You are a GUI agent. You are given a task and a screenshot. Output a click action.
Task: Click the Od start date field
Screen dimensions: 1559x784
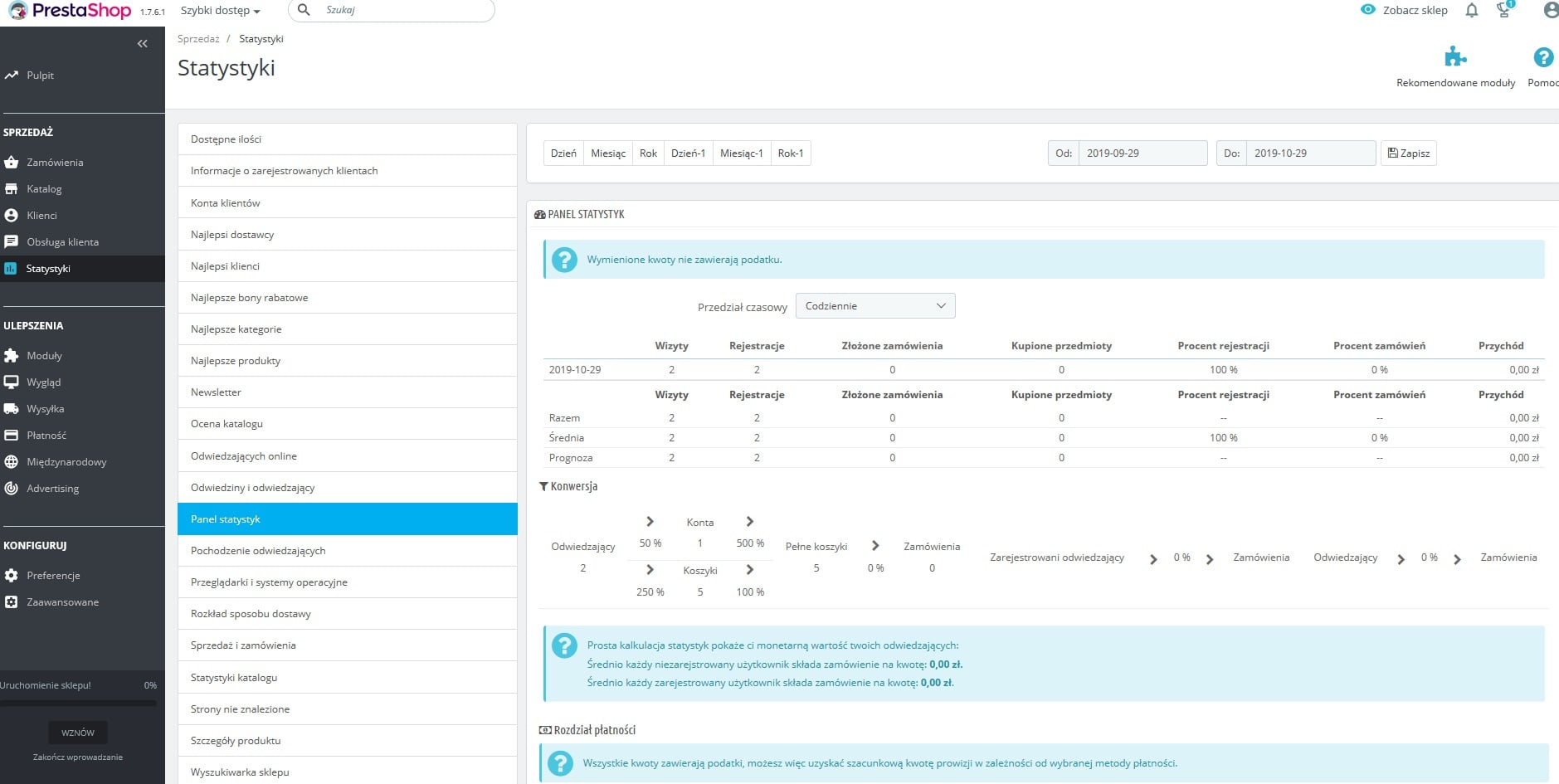(1142, 153)
